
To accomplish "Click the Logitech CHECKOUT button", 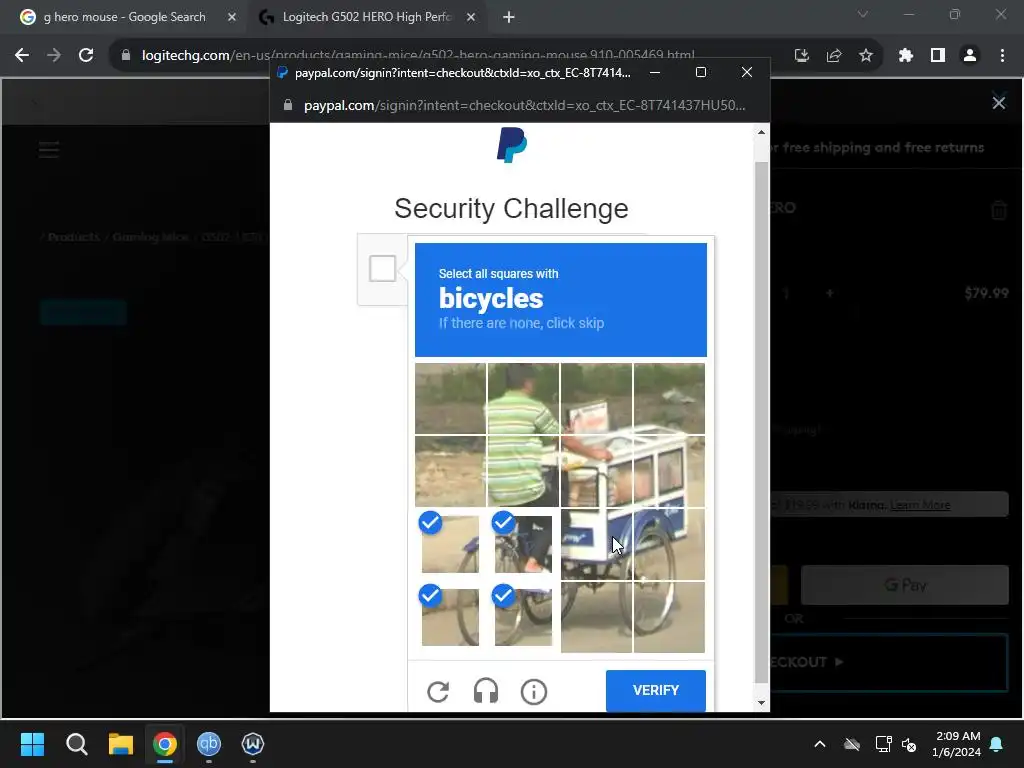I will pos(889,662).
